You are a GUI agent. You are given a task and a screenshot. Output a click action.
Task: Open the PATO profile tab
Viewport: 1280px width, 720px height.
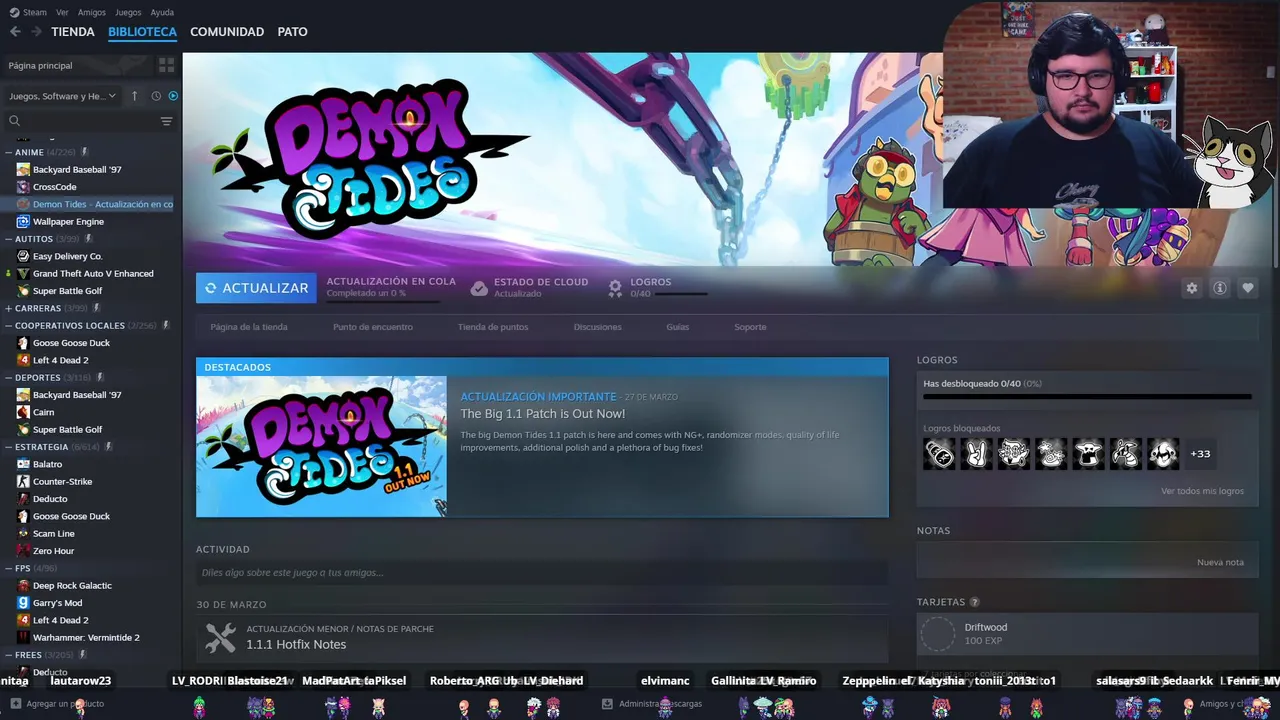coord(292,32)
